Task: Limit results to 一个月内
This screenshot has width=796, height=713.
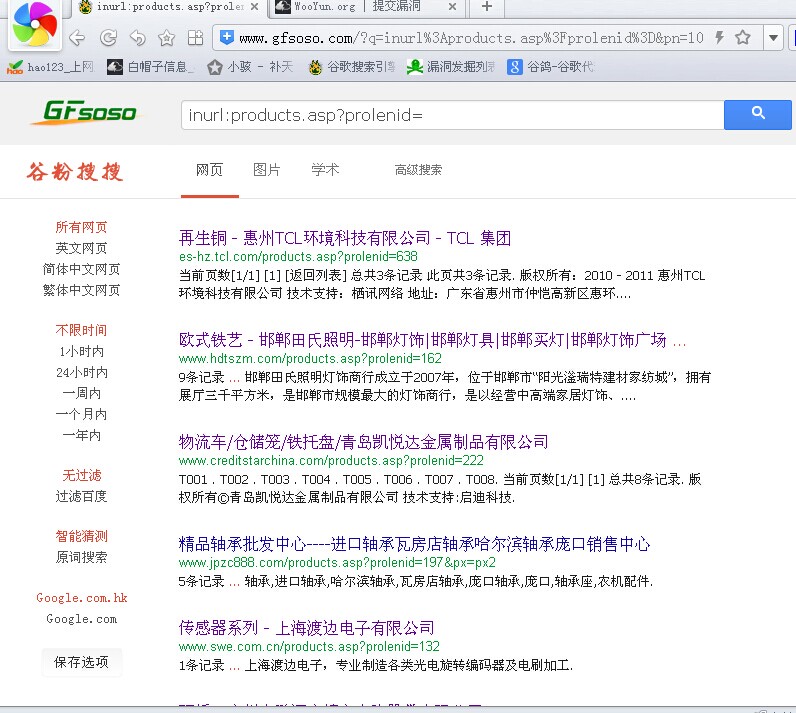Action: point(81,414)
